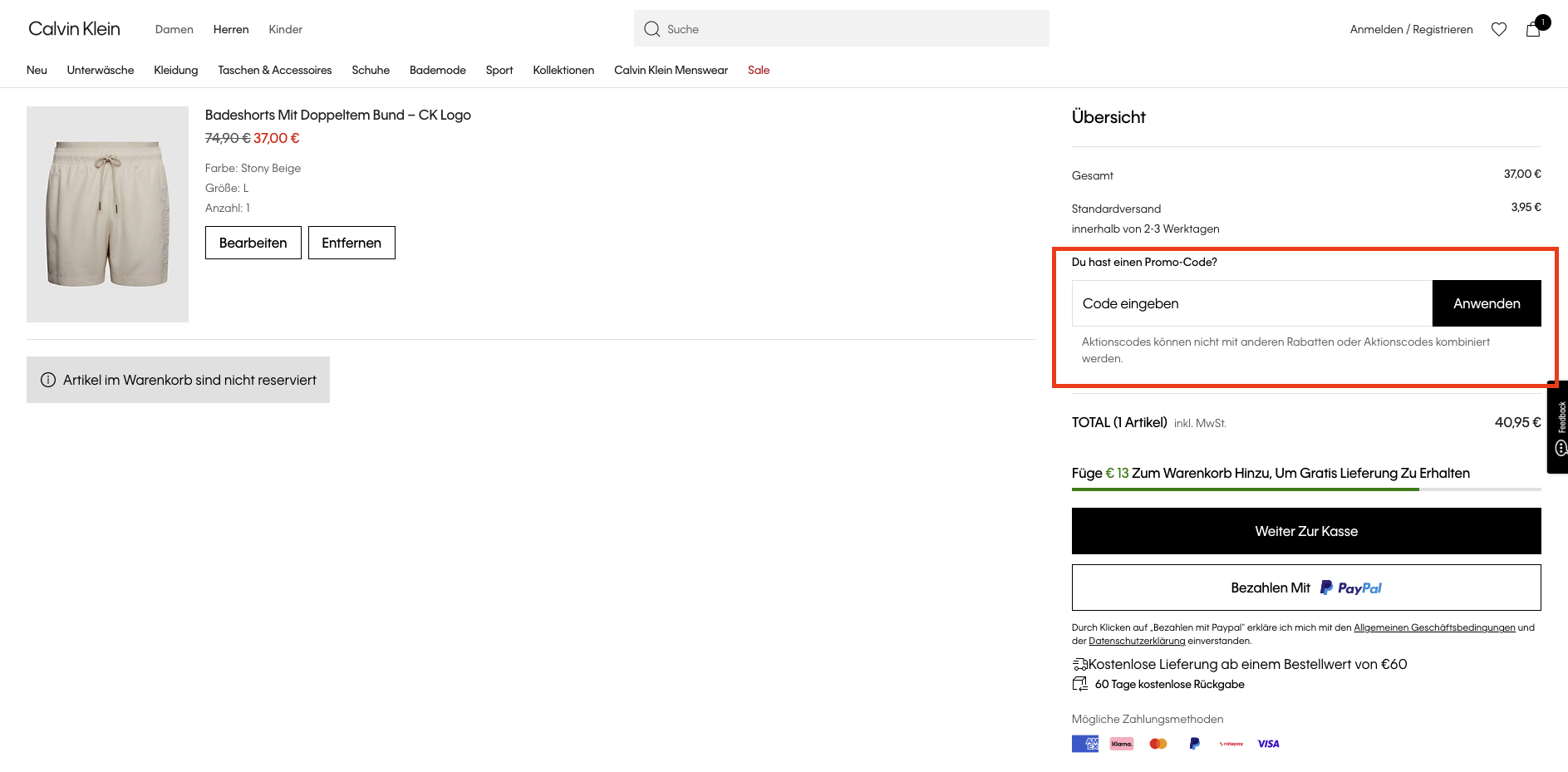Open Calvin Klein Menswear menu
Screen dimensions: 1568x772
pyautogui.click(x=671, y=70)
